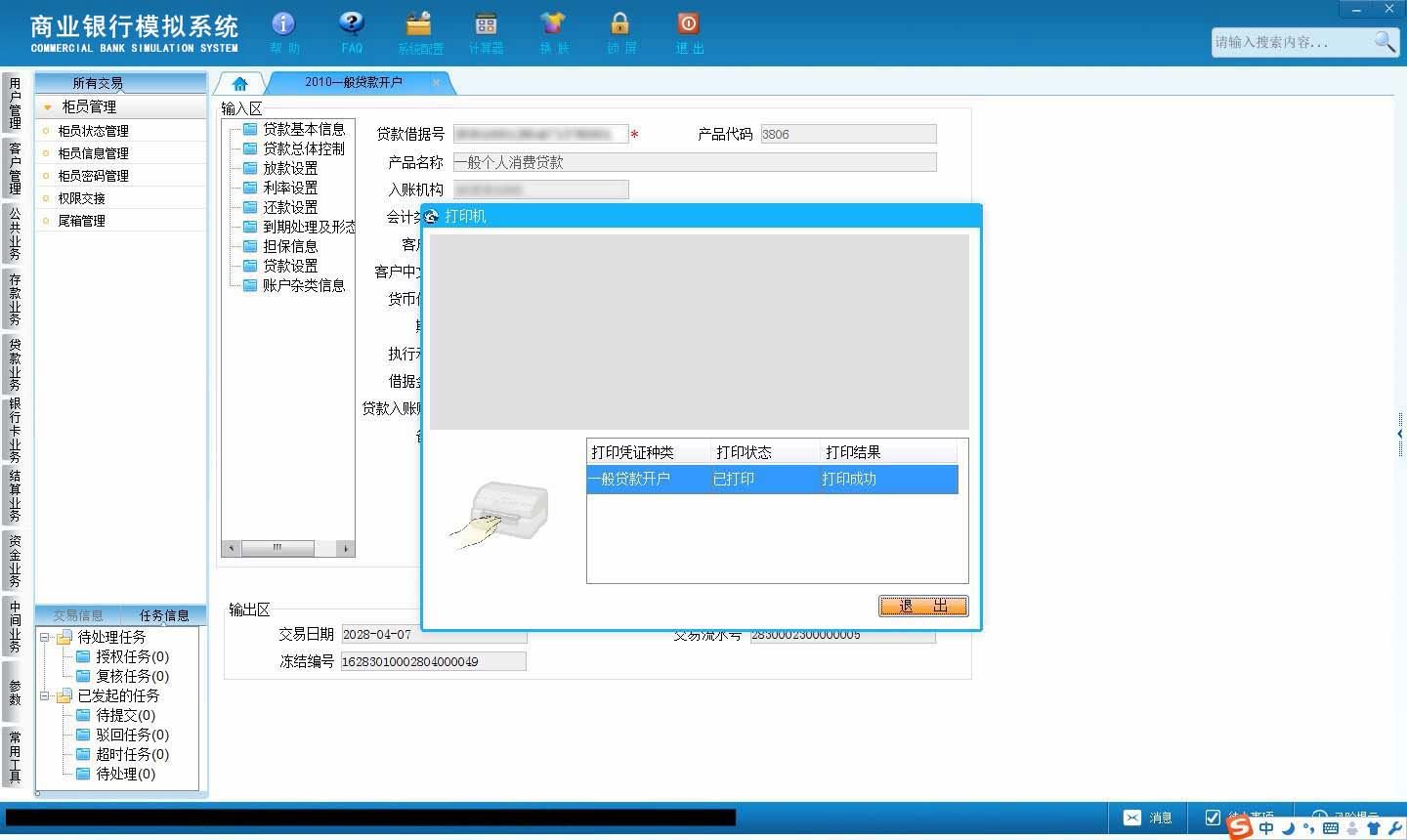
Task: Open the 用户管理 side tab
Action: [x=15, y=104]
